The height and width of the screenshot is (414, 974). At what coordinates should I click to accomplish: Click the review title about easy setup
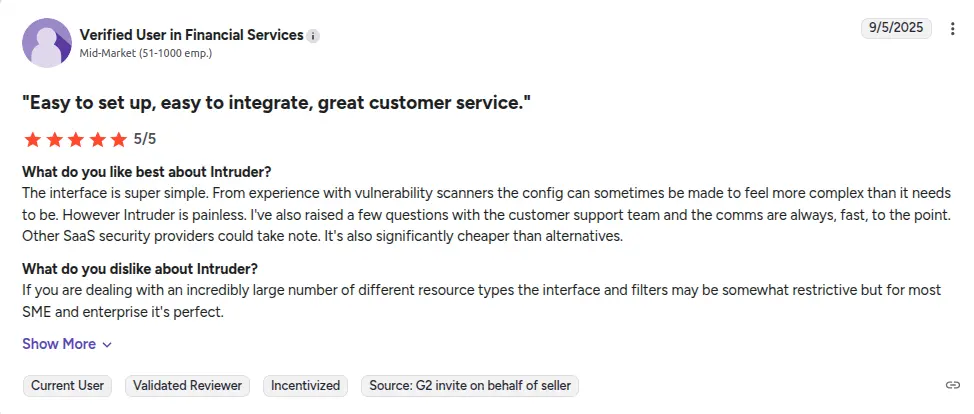[x=275, y=102]
